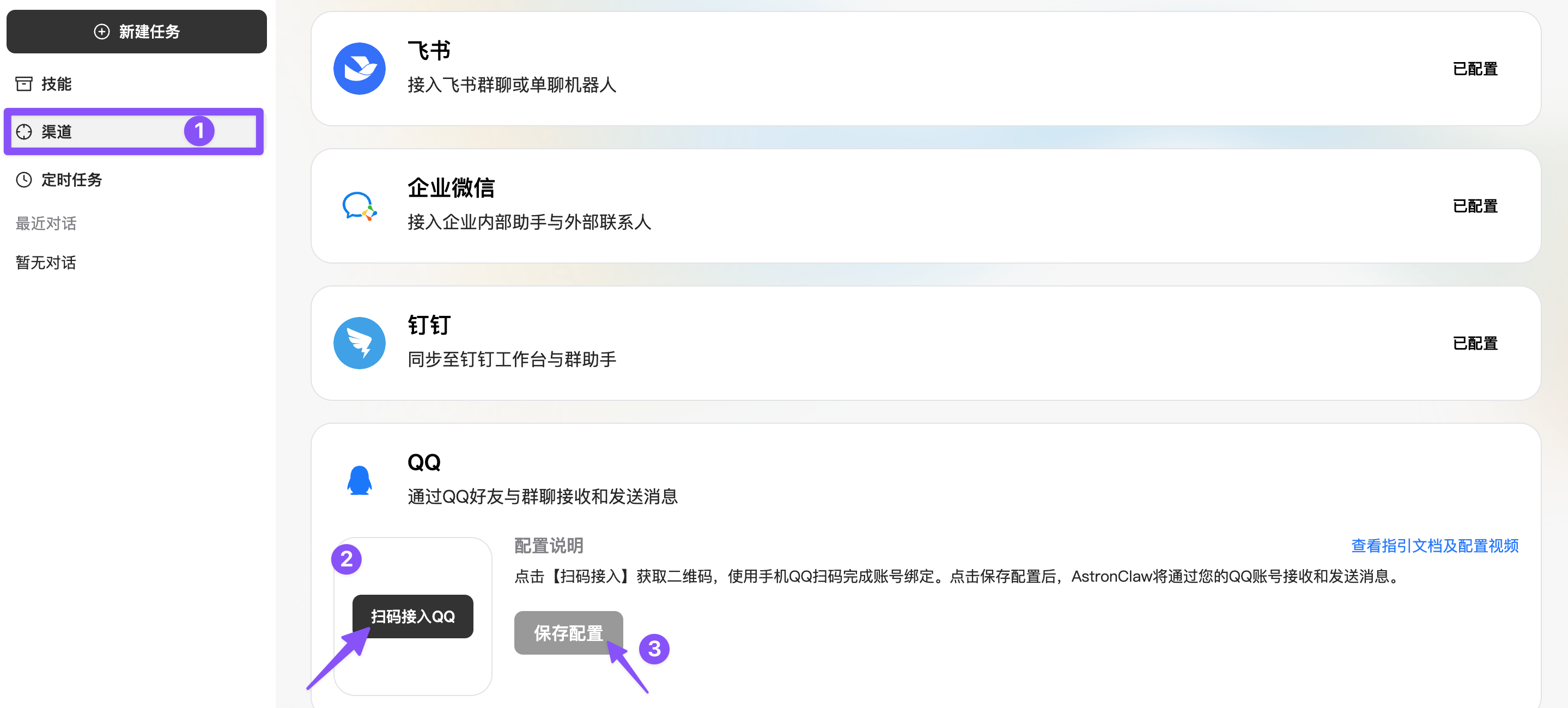
Task: Click the 扫码接入QQ button
Action: (412, 617)
